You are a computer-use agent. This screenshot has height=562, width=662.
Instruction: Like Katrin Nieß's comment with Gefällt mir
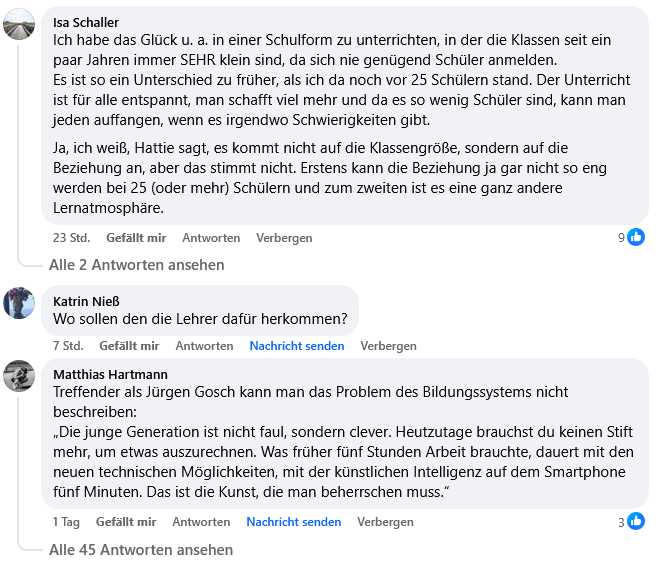pos(129,346)
